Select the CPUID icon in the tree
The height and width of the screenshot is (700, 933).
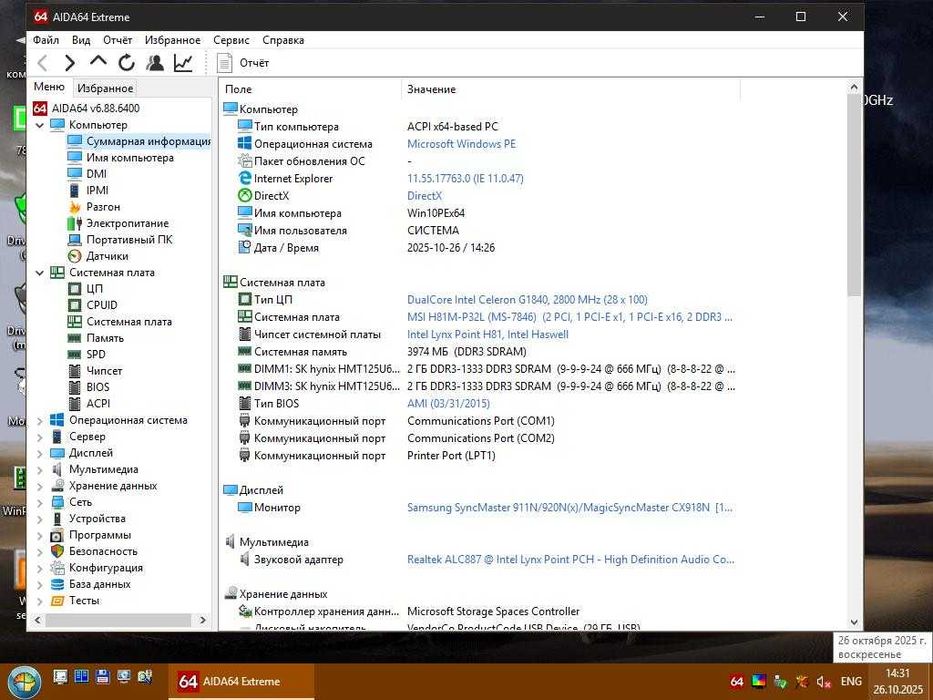(74, 305)
